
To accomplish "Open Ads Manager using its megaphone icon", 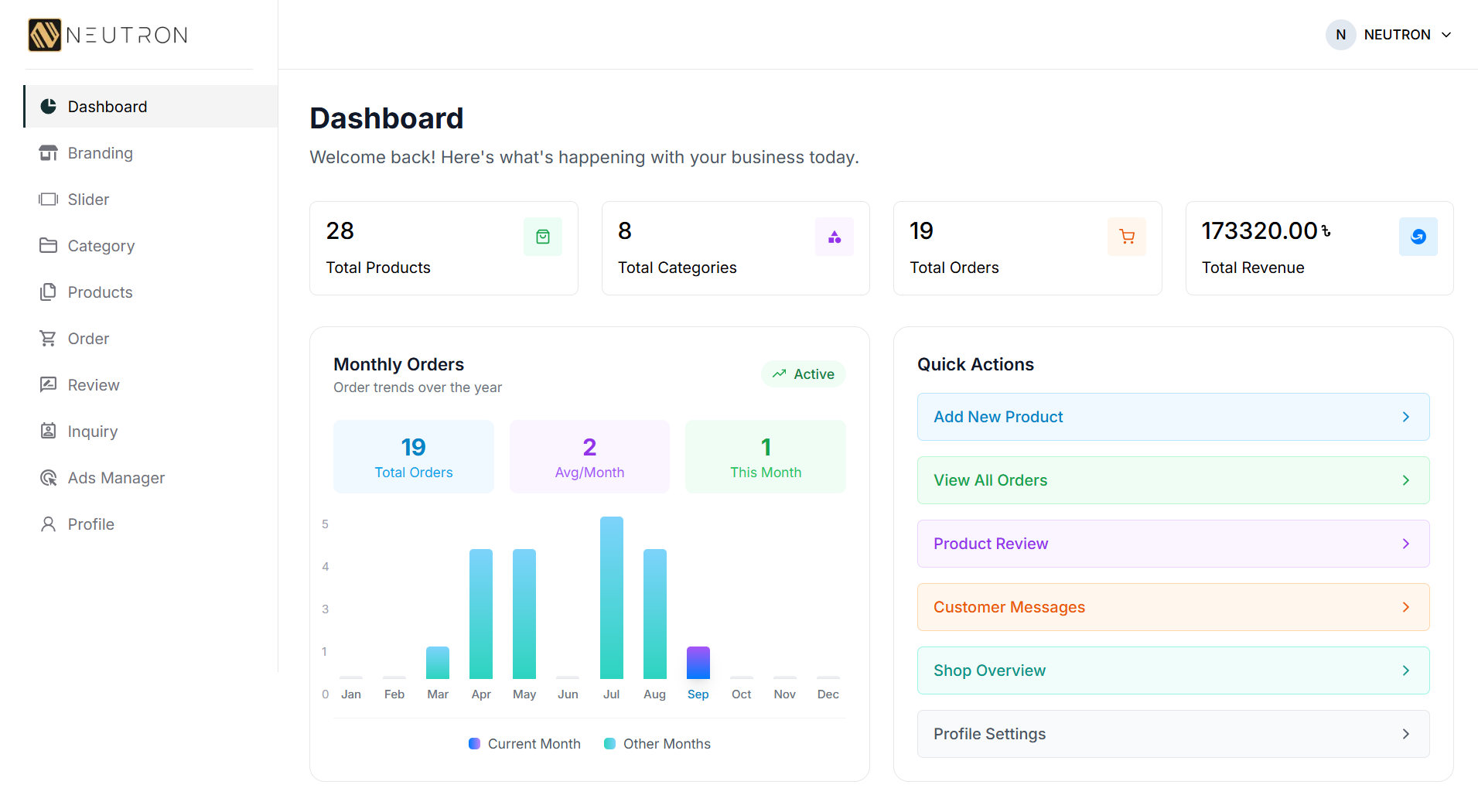I will point(48,477).
